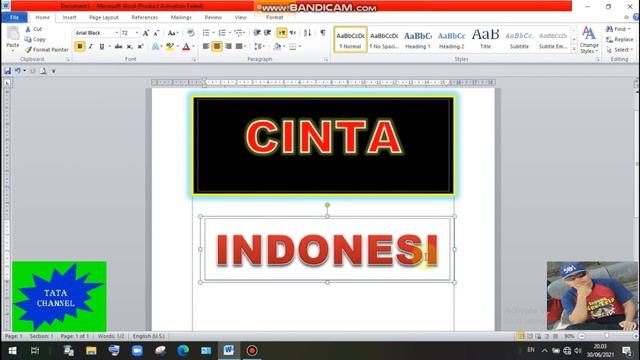Activate the Format Painter tool
The width and height of the screenshot is (640, 360).
coord(46,49)
